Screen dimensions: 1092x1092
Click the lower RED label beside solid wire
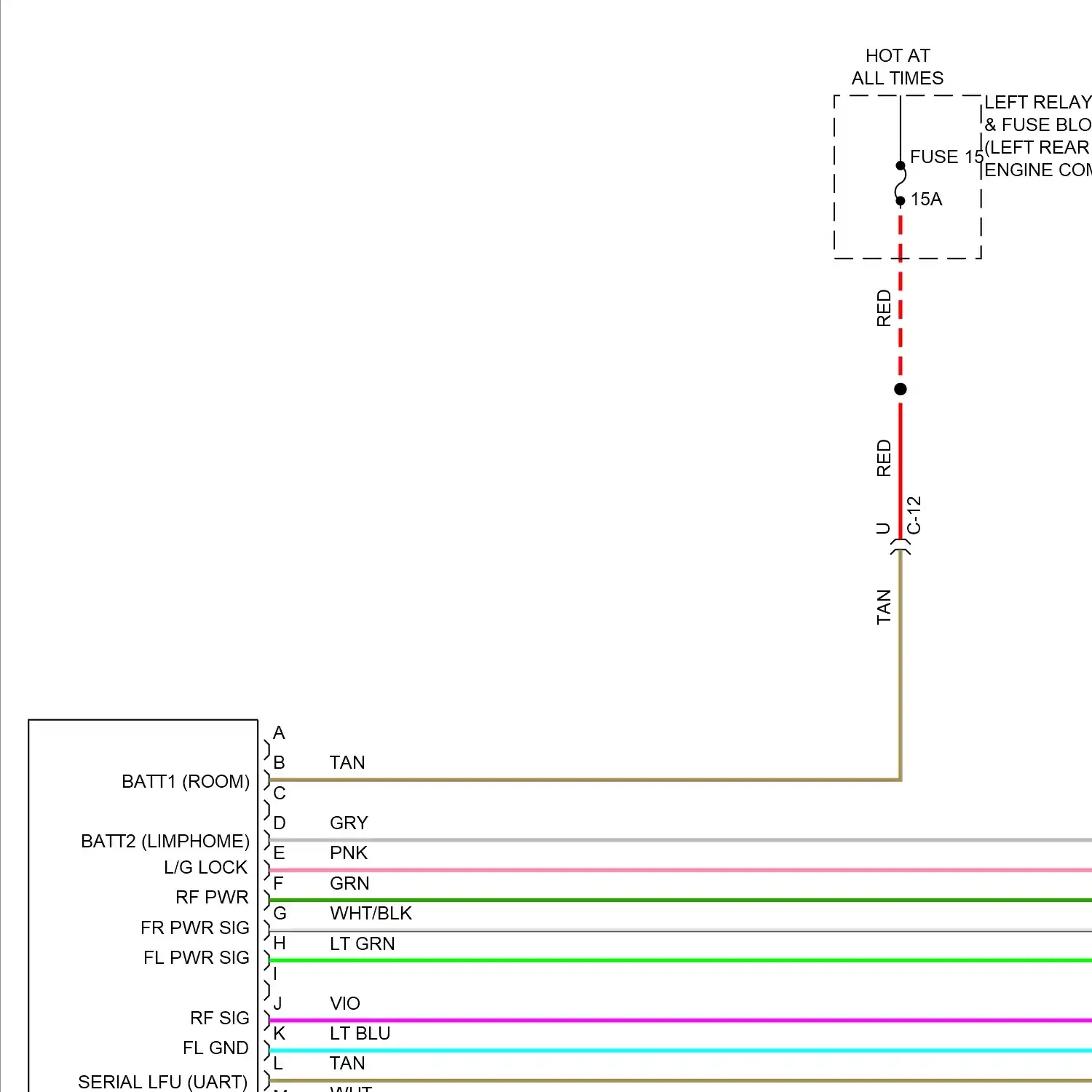pos(884,458)
